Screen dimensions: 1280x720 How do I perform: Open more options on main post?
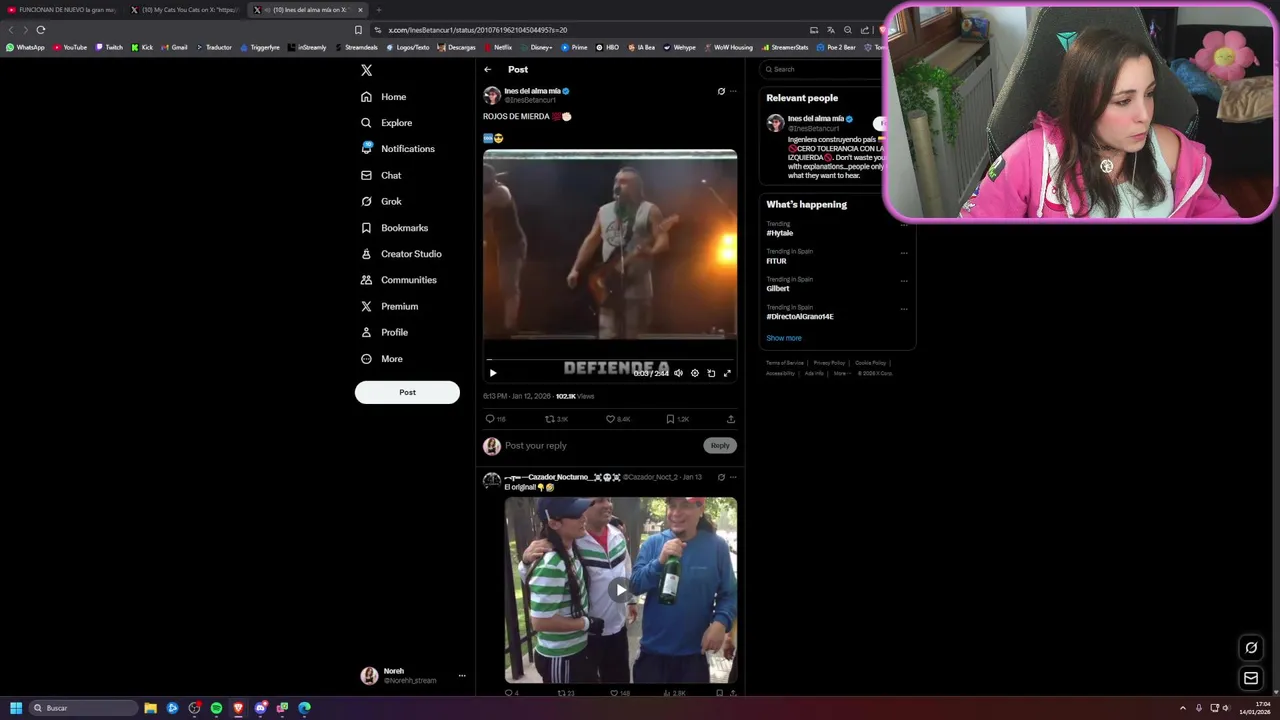point(733,91)
